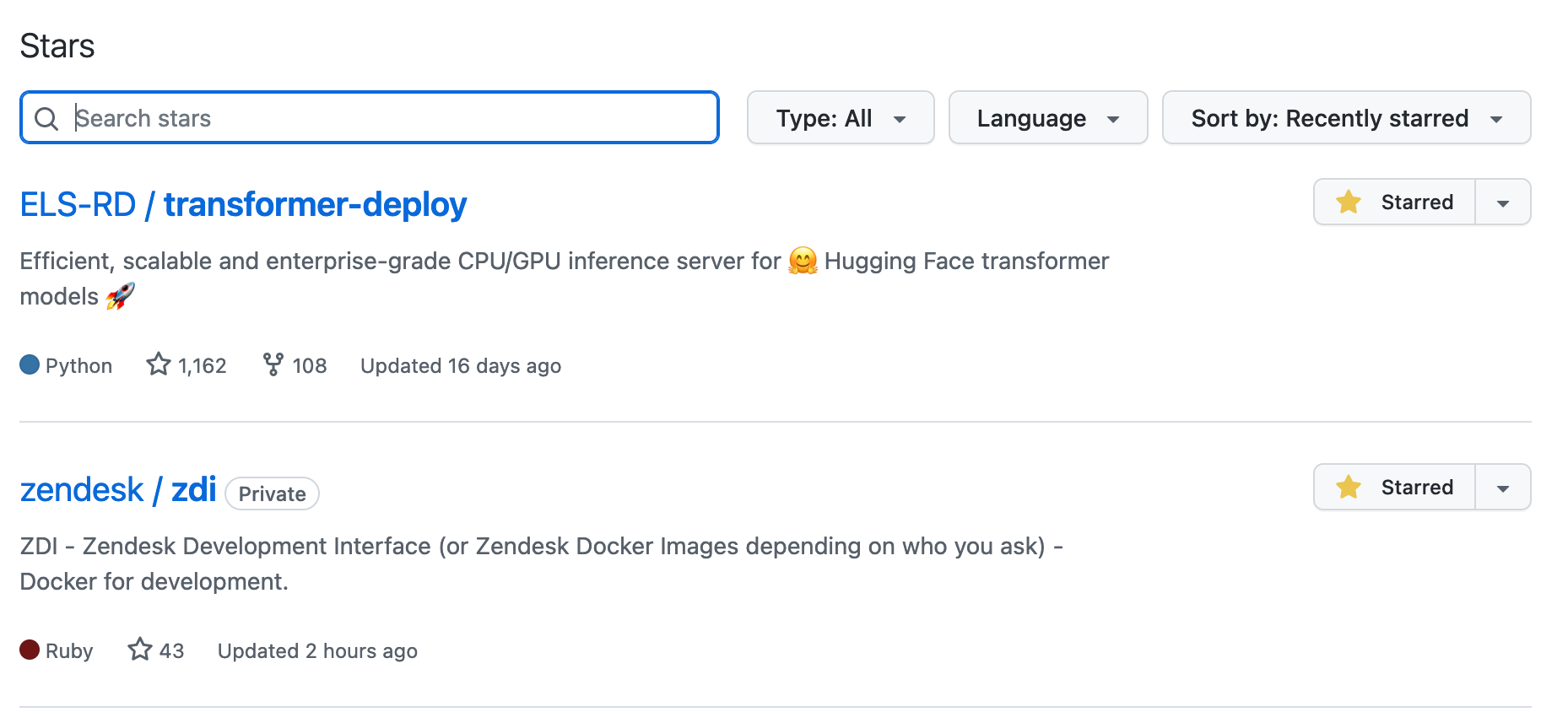
Task: Click the fork icon for transformer-deploy
Action: (x=273, y=364)
